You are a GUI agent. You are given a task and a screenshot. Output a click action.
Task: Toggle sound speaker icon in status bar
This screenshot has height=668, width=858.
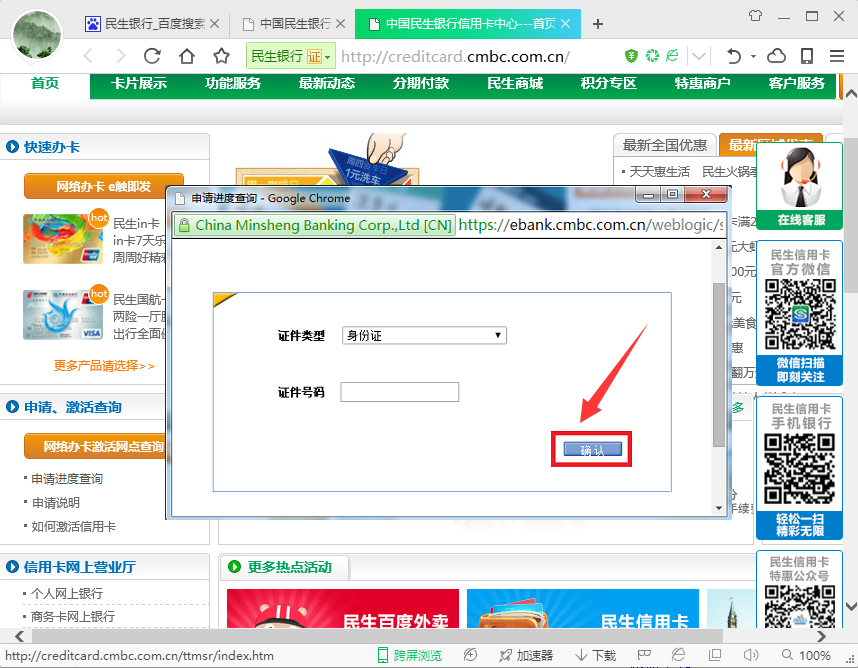click(751, 655)
